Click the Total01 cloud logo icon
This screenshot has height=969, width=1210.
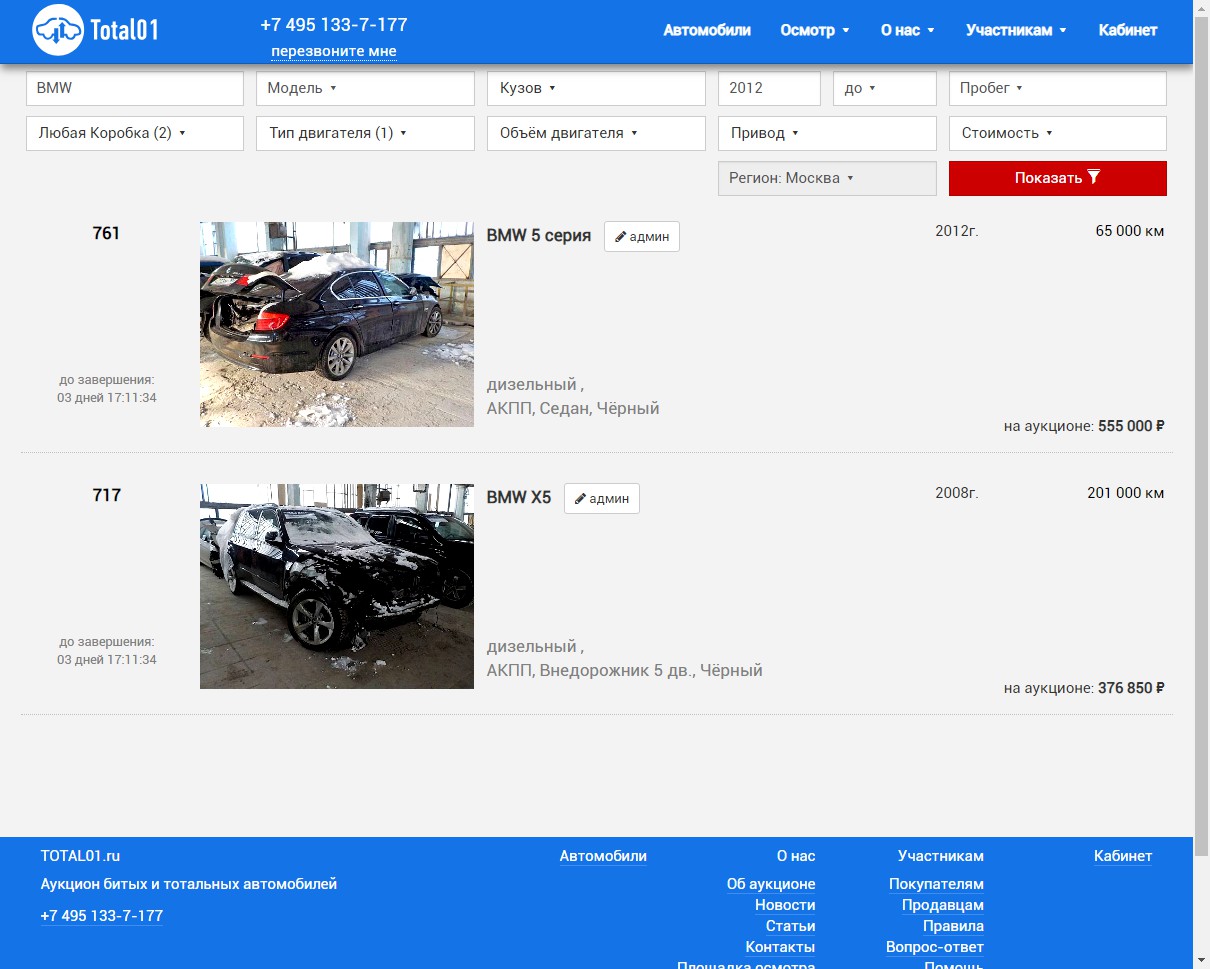coord(58,30)
